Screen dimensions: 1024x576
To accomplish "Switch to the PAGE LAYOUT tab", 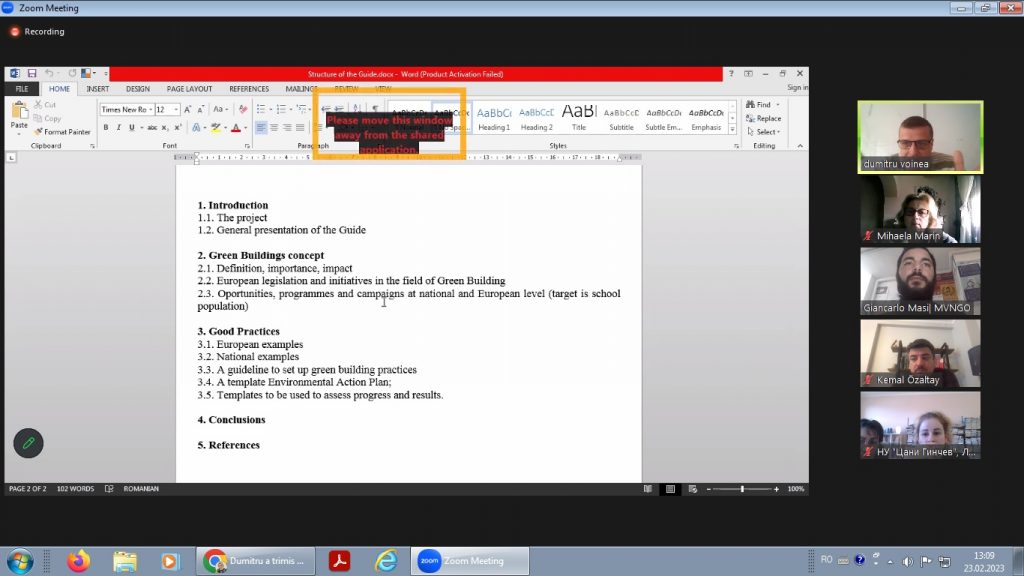I will click(x=189, y=89).
